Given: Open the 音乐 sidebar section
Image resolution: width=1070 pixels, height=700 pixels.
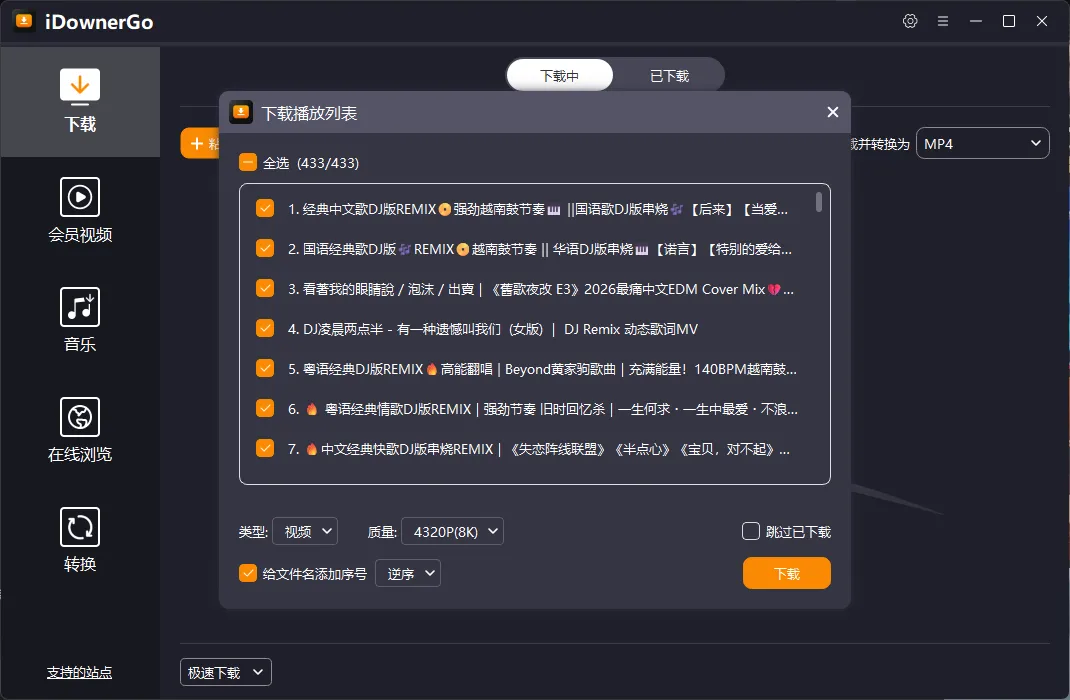Looking at the screenshot, I should [80, 320].
